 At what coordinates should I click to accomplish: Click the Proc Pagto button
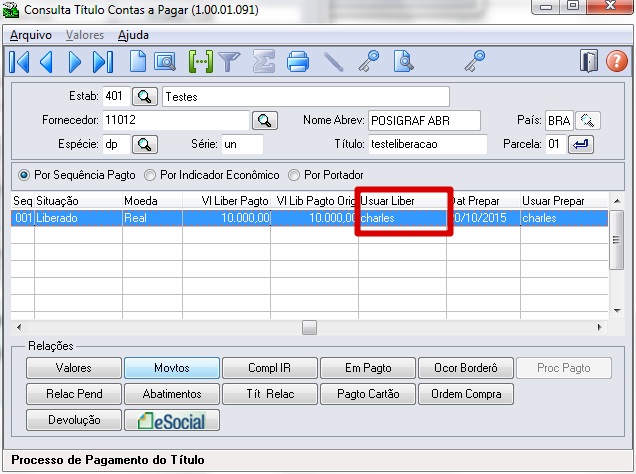point(564,368)
